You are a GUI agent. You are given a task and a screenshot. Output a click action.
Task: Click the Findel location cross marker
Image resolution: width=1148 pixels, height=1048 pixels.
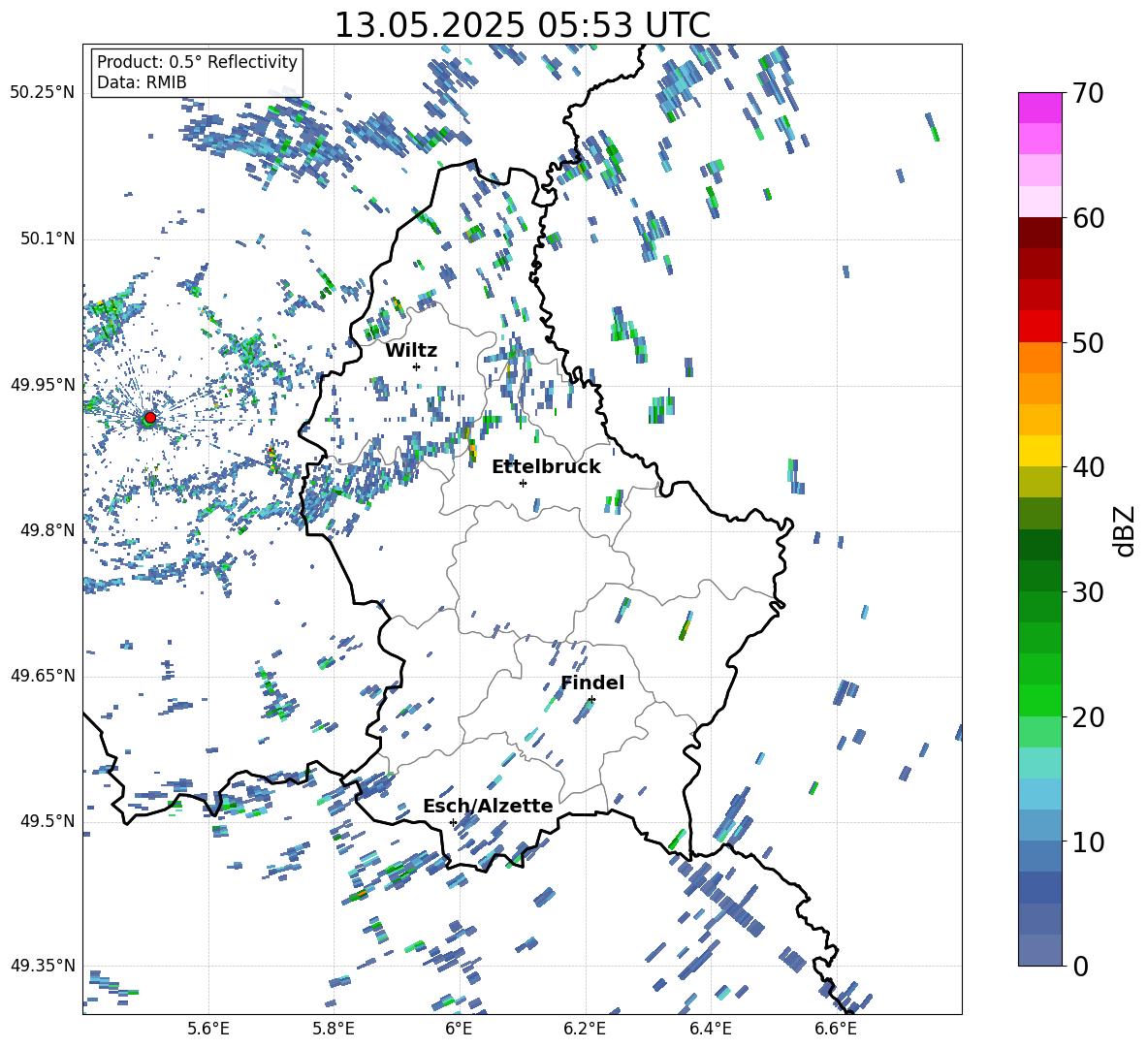591,700
